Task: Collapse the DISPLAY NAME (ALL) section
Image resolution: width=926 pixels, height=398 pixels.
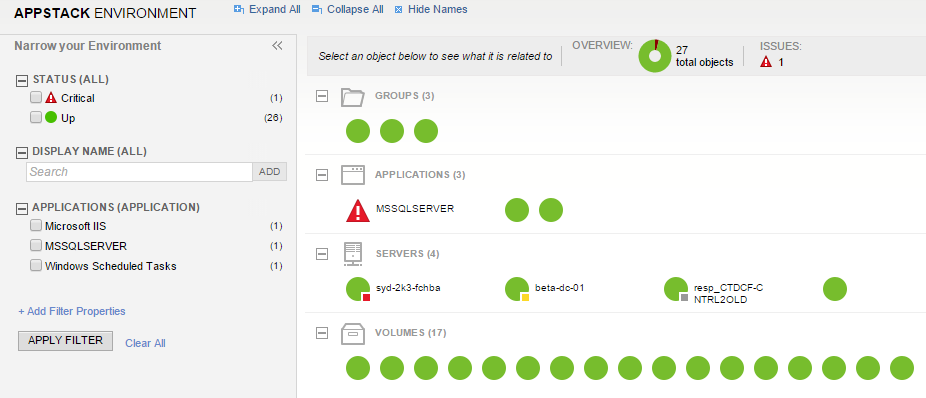Action: pyautogui.click(x=22, y=152)
